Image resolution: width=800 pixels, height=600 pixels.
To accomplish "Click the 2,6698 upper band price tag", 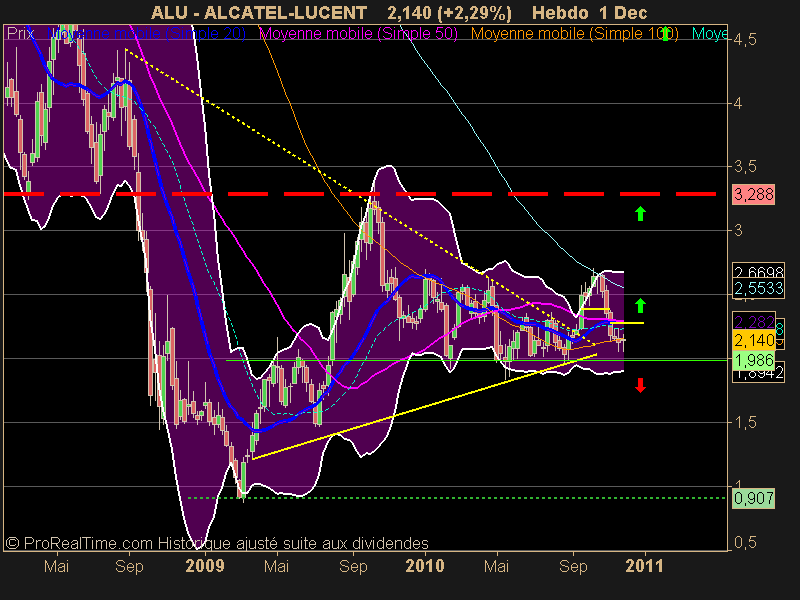I will [x=758, y=270].
